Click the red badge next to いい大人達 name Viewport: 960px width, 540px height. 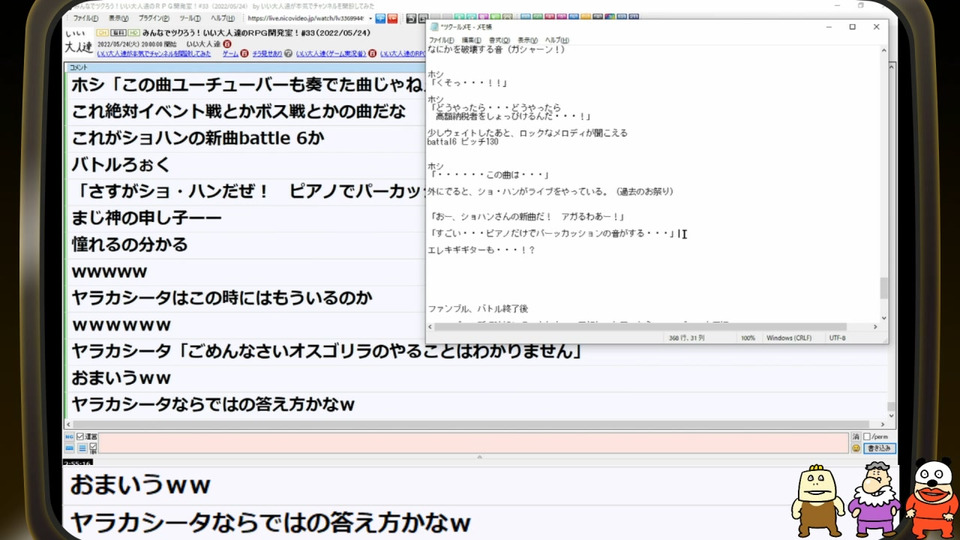[x=227, y=44]
